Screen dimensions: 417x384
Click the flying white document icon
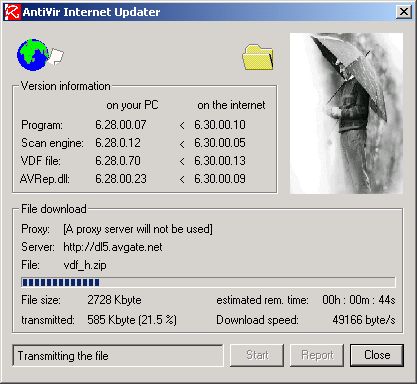(x=56, y=57)
